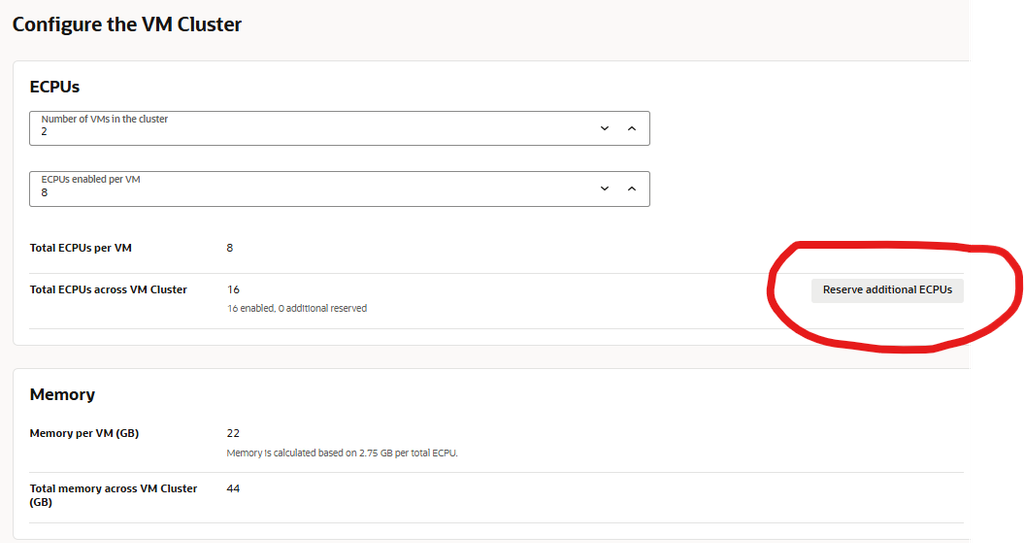Increase the number of VMs in the cluster
This screenshot has height=543, width=1024.
[x=632, y=128]
